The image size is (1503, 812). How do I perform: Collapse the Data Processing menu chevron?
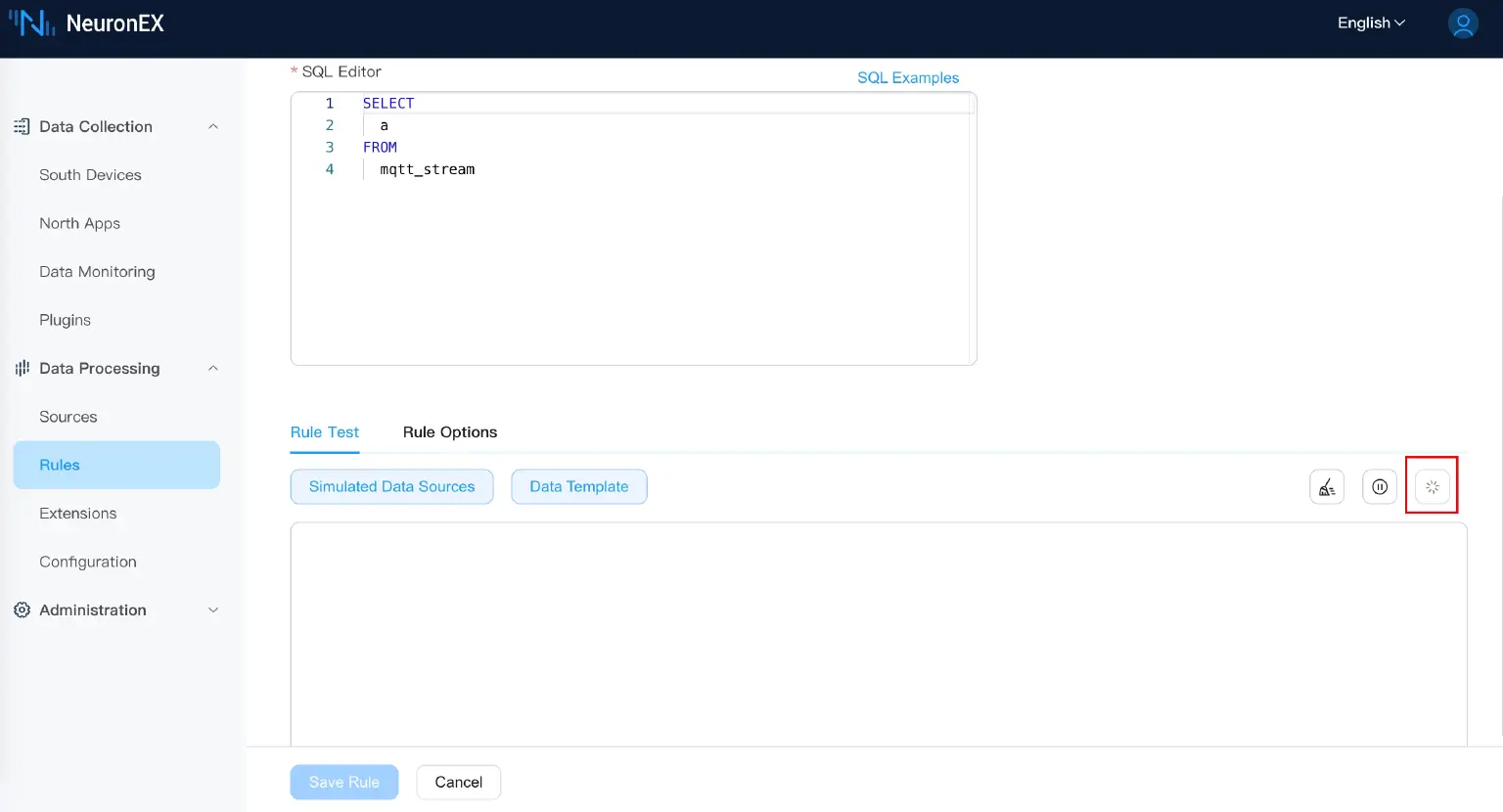(x=213, y=369)
